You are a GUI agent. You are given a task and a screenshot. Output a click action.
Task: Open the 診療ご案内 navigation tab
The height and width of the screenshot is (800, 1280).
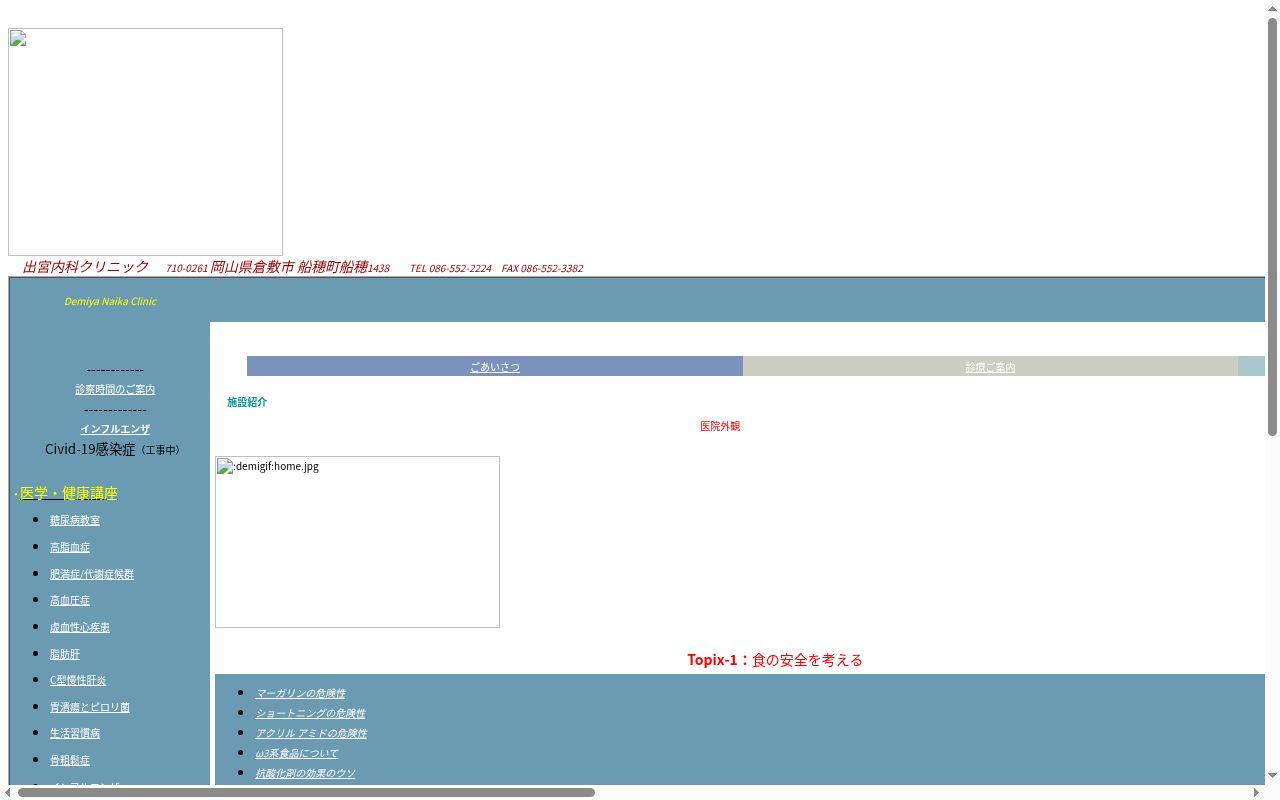click(x=990, y=367)
